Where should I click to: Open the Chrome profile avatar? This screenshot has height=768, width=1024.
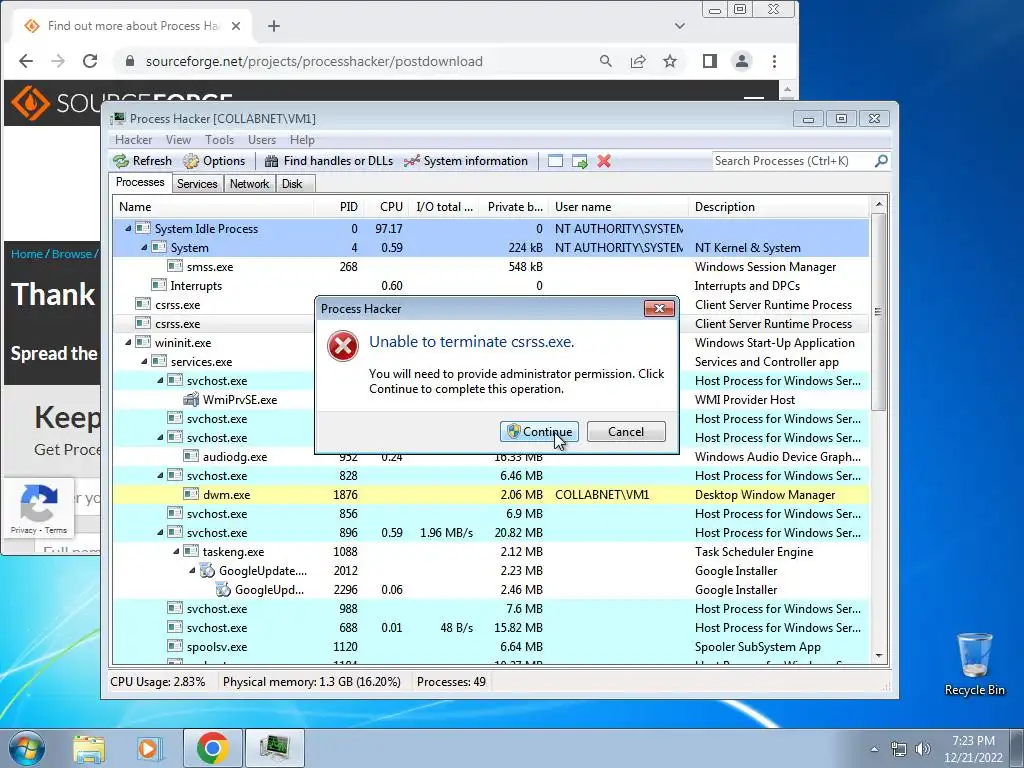point(742,61)
